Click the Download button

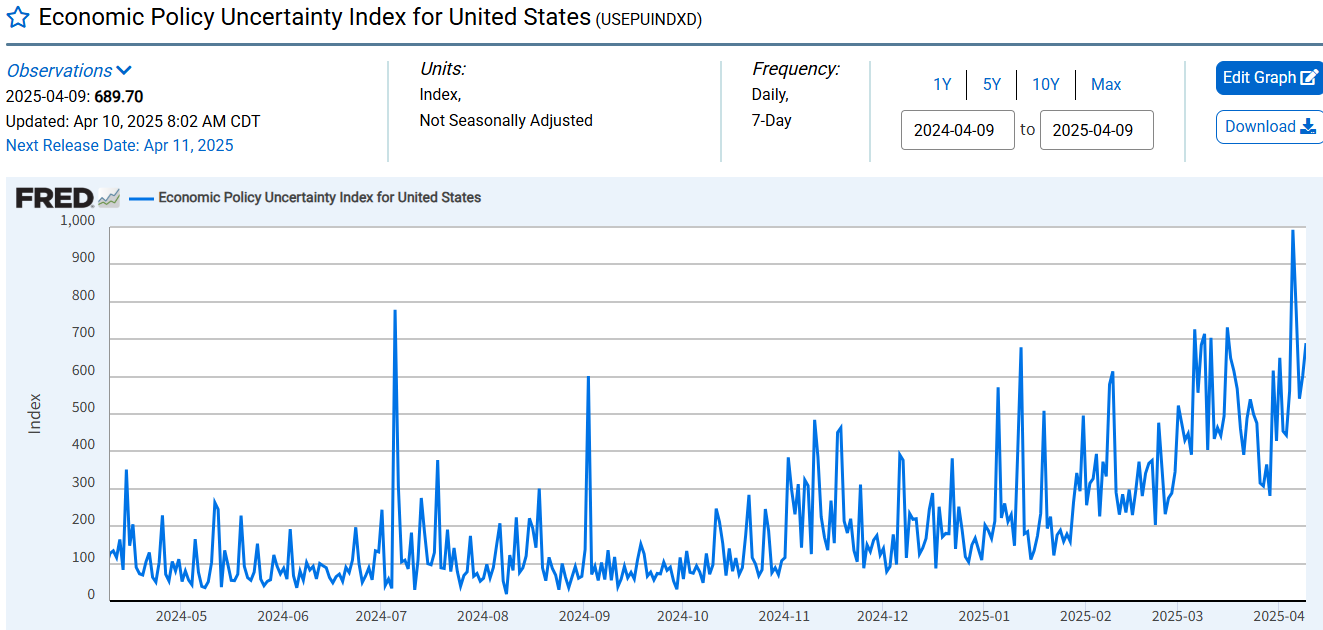coord(1270,127)
